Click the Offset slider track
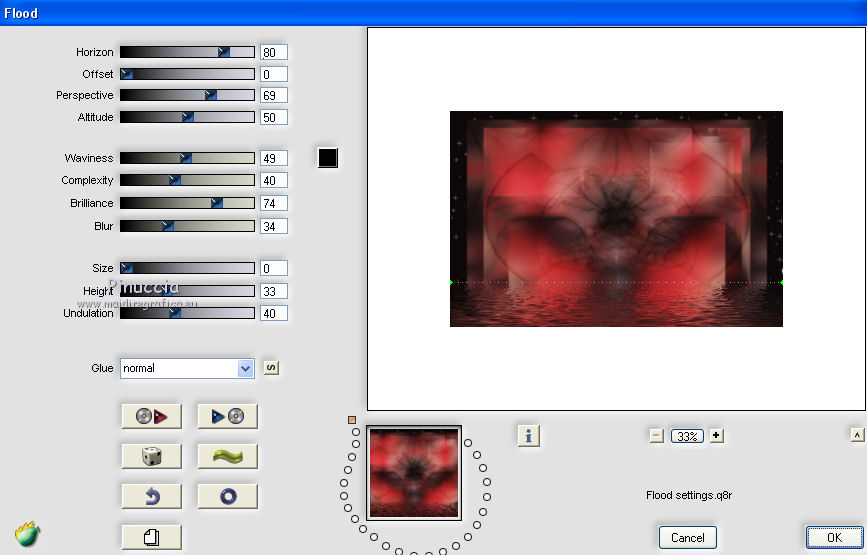This screenshot has height=555, width=867. coord(187,74)
